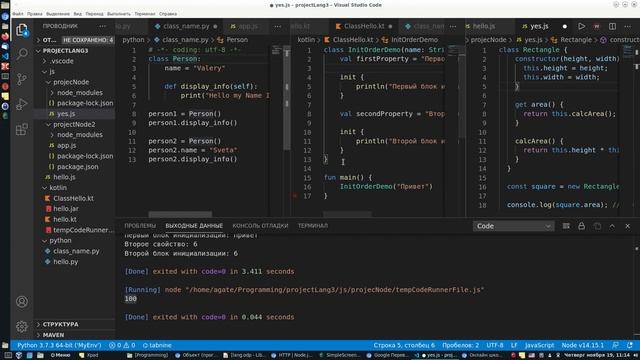Open the Source Control view

click(x=22, y=79)
